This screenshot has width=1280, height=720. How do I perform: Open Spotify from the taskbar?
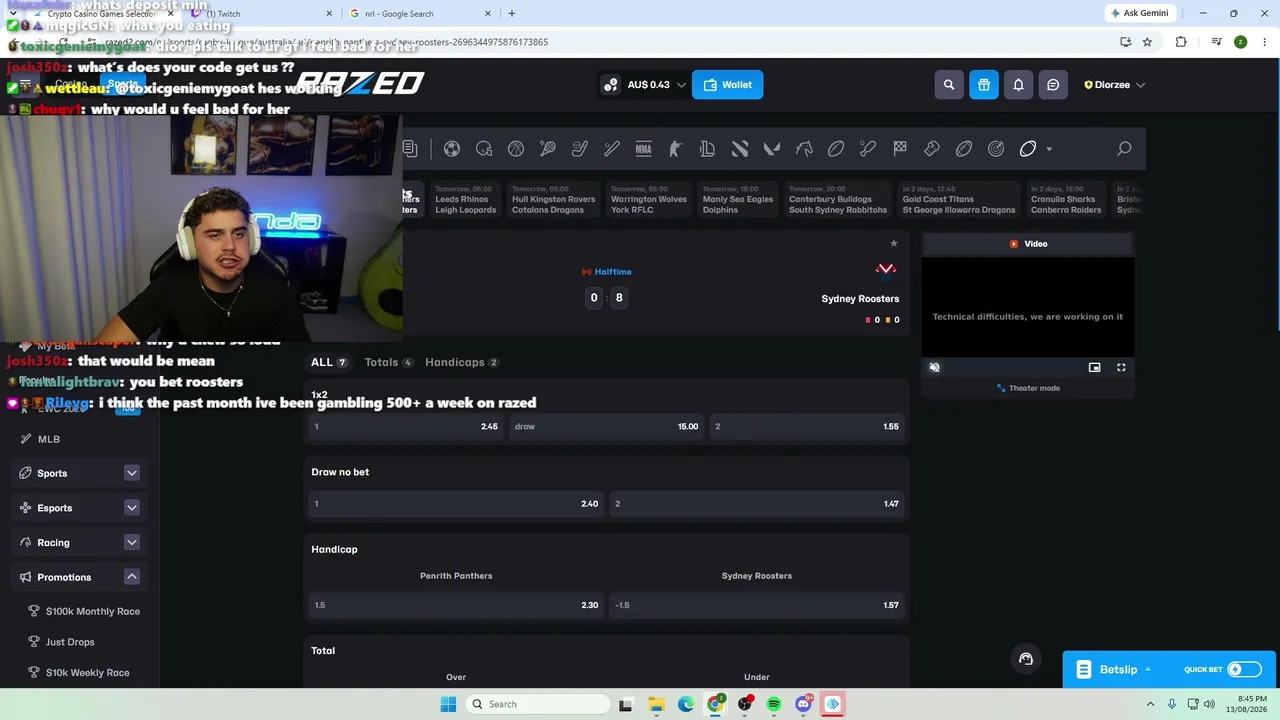[x=774, y=704]
